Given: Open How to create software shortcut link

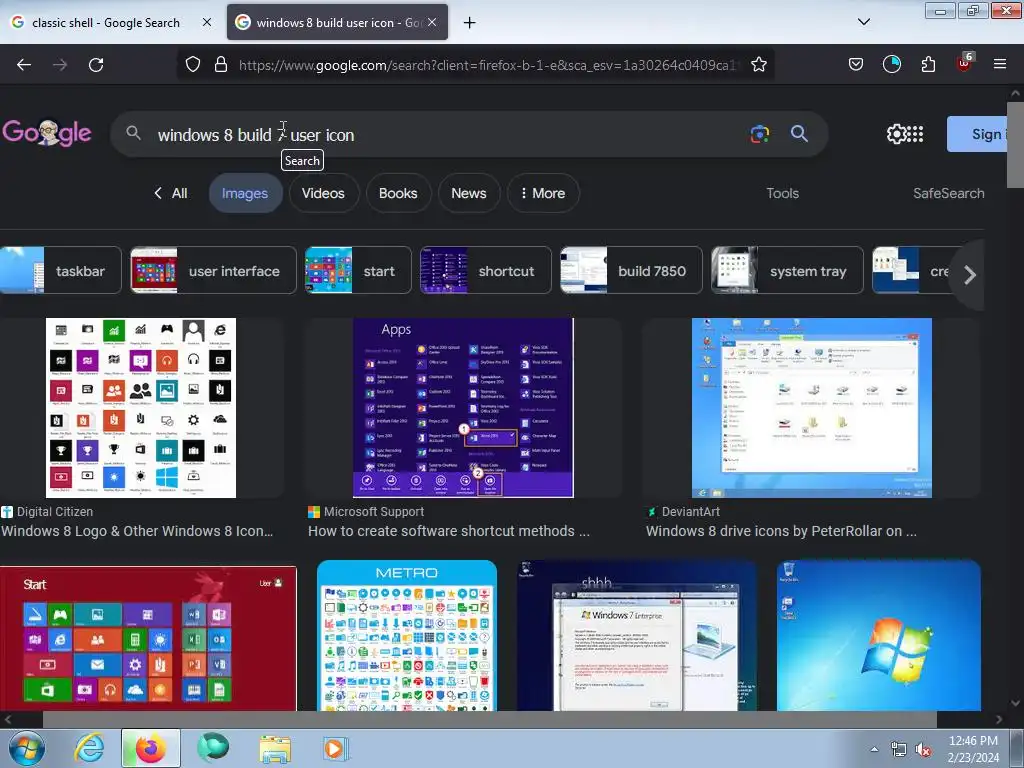Looking at the screenshot, I should [x=449, y=531].
